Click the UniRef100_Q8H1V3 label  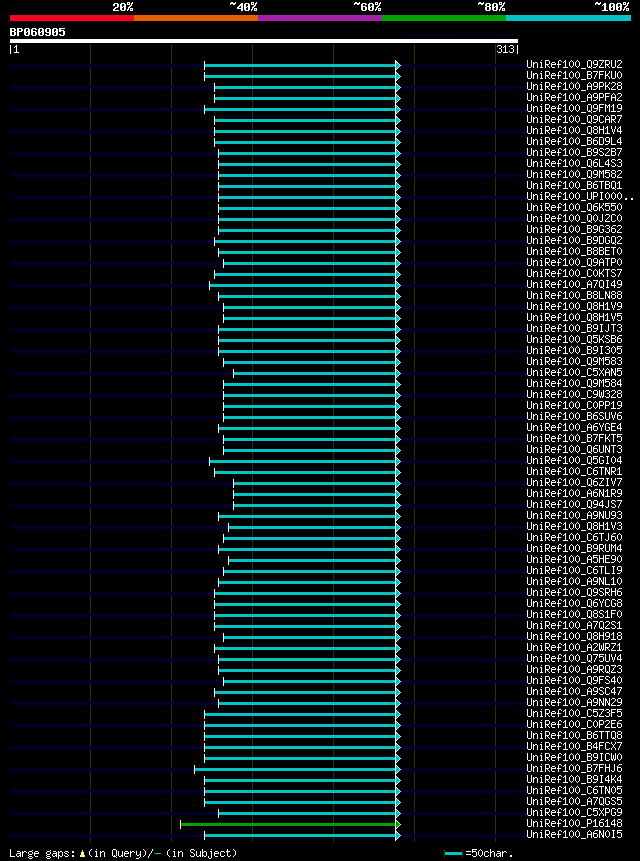pyautogui.click(x=574, y=526)
